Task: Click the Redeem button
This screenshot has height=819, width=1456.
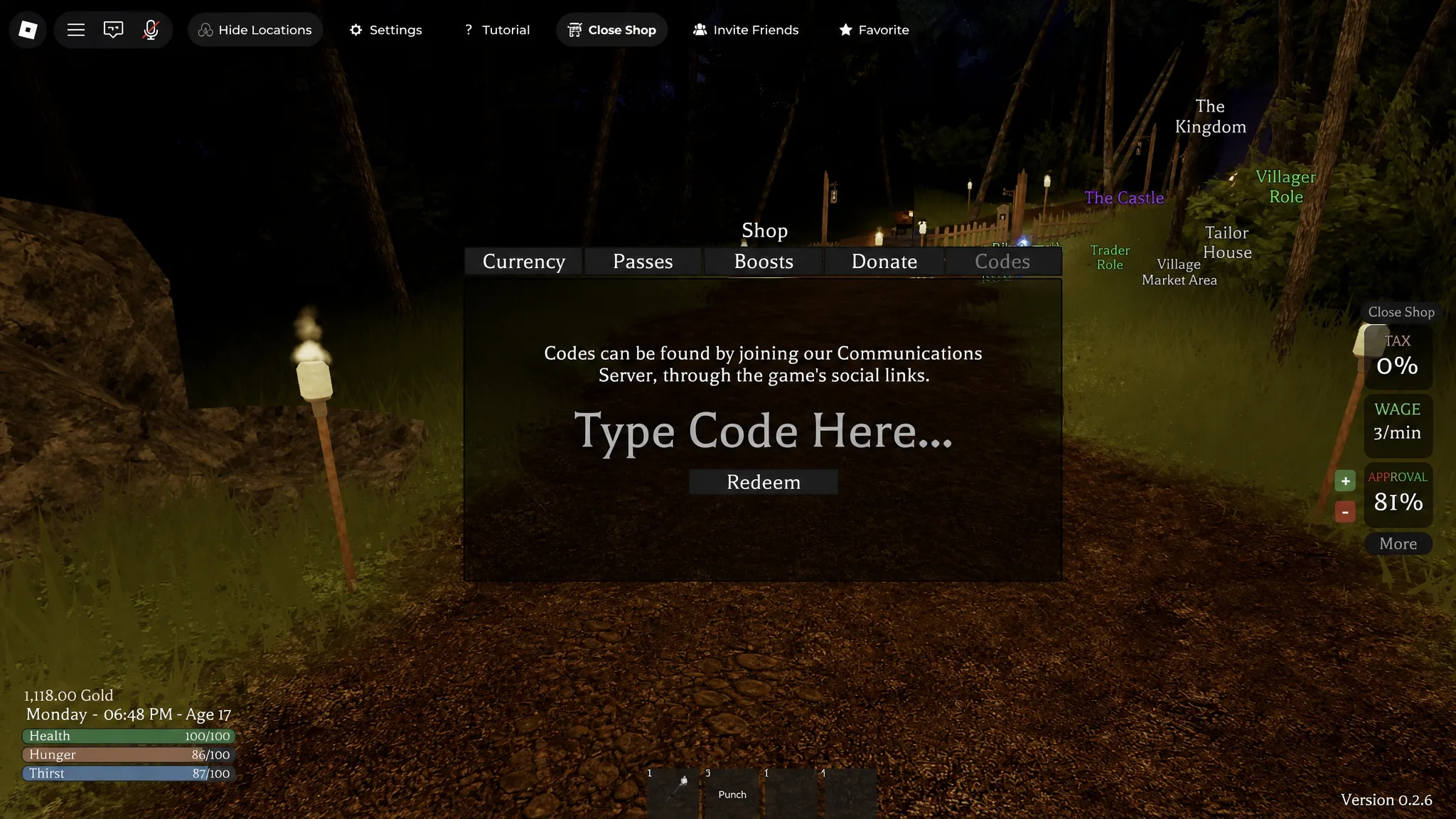Action: point(764,482)
